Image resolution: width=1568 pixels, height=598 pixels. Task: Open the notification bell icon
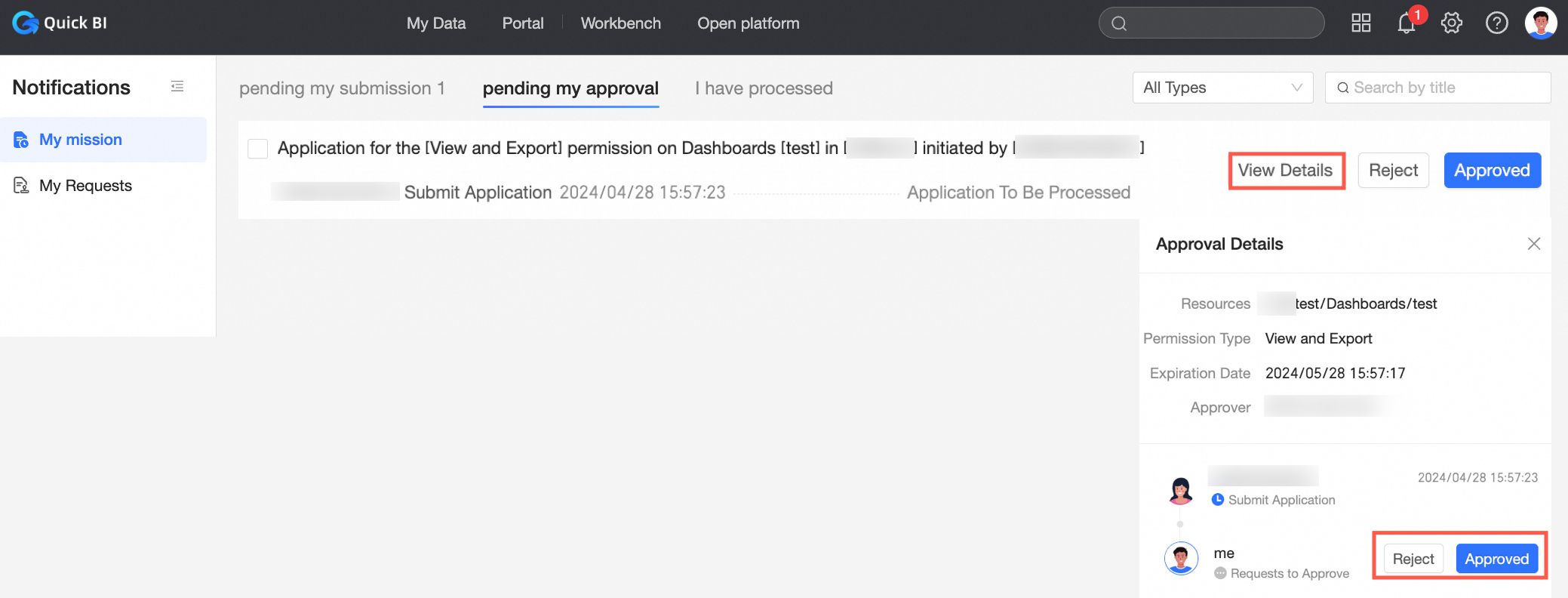1406,23
